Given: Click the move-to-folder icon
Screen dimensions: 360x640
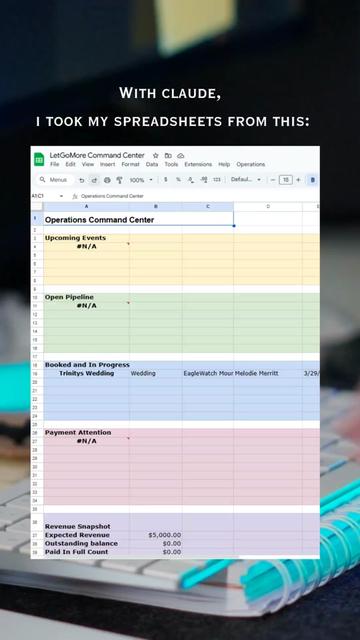Looking at the screenshot, I should click(168, 156).
